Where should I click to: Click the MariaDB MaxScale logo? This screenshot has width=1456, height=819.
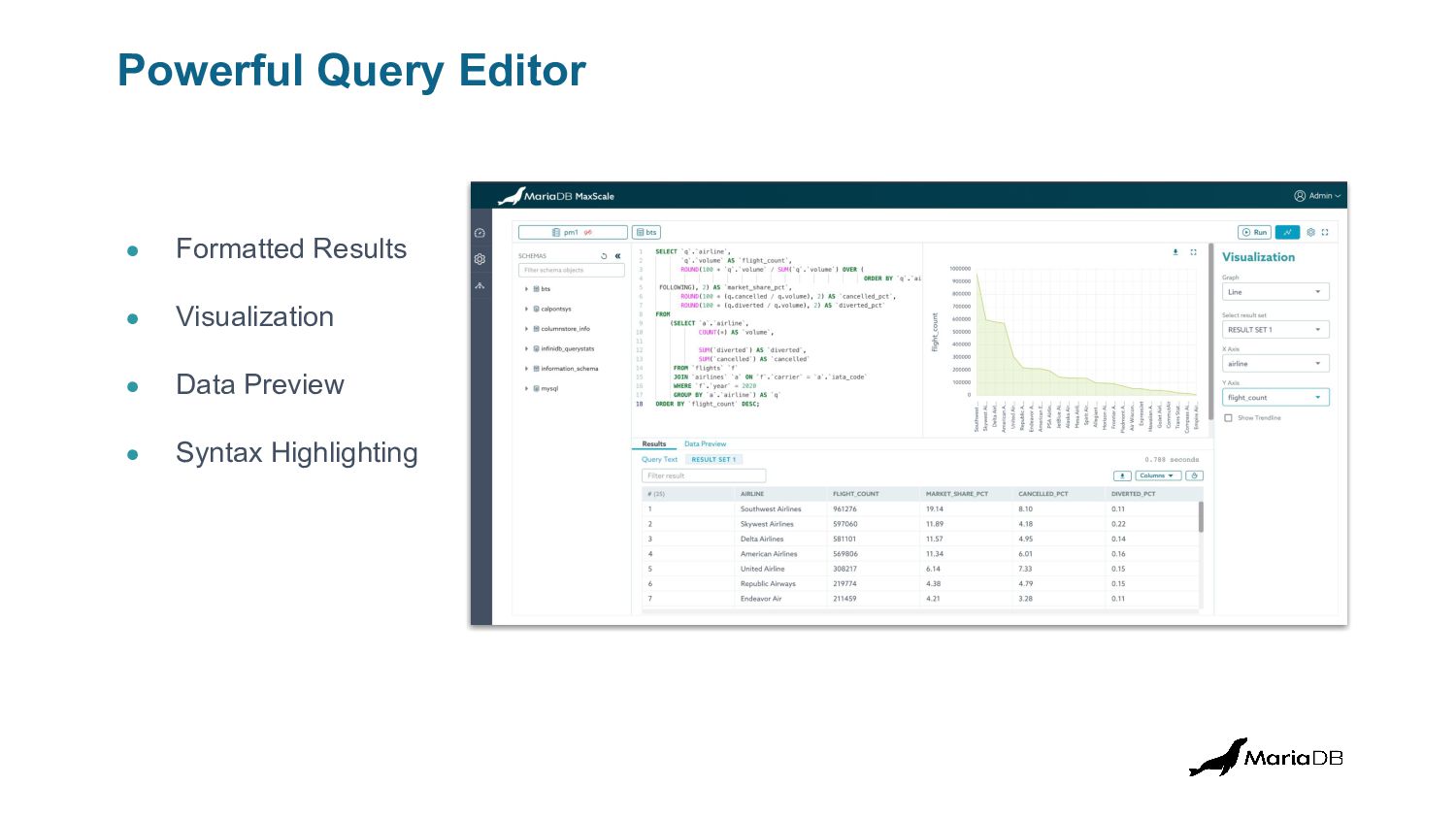[556, 196]
